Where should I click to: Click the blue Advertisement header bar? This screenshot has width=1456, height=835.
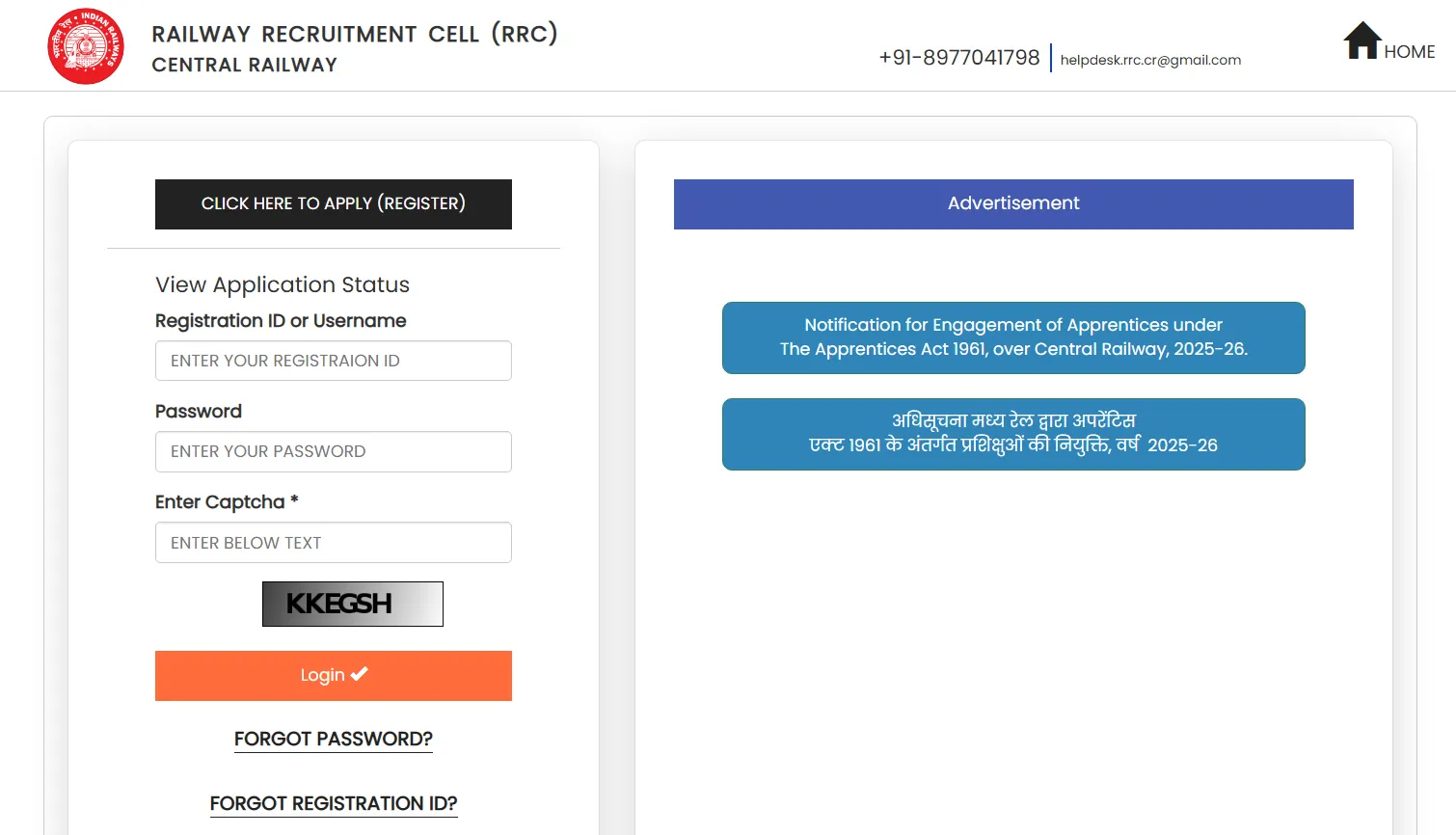coord(1013,204)
